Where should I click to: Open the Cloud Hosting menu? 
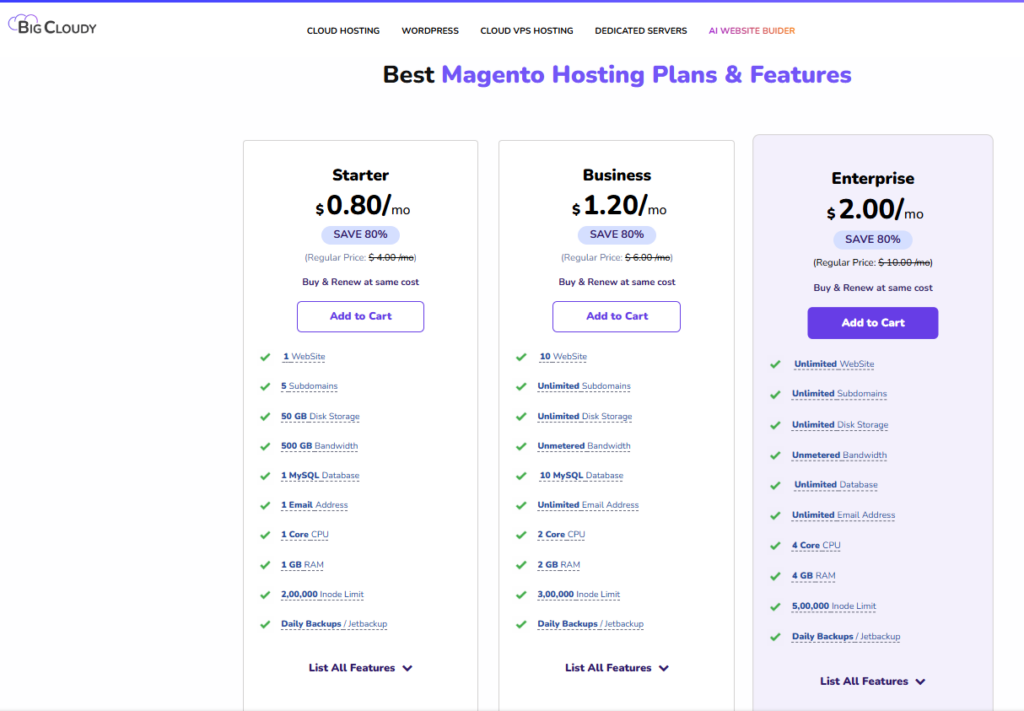[x=343, y=31]
